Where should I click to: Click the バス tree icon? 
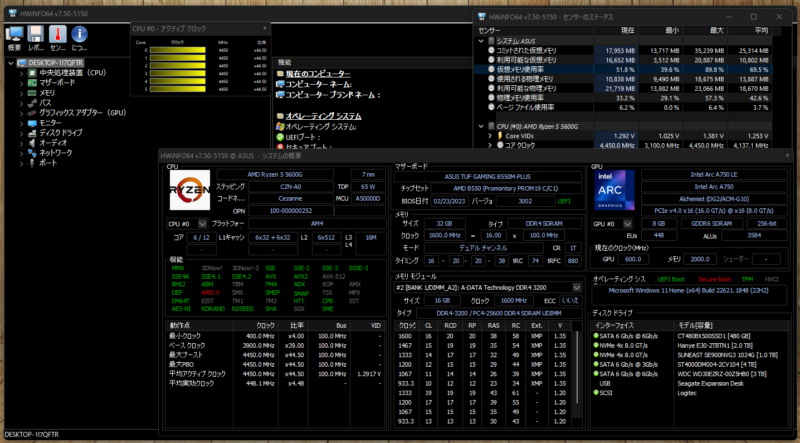tap(32, 103)
